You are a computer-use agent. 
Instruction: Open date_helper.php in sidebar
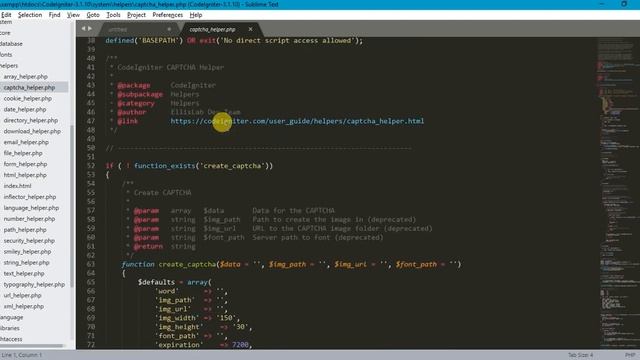[x=25, y=109]
